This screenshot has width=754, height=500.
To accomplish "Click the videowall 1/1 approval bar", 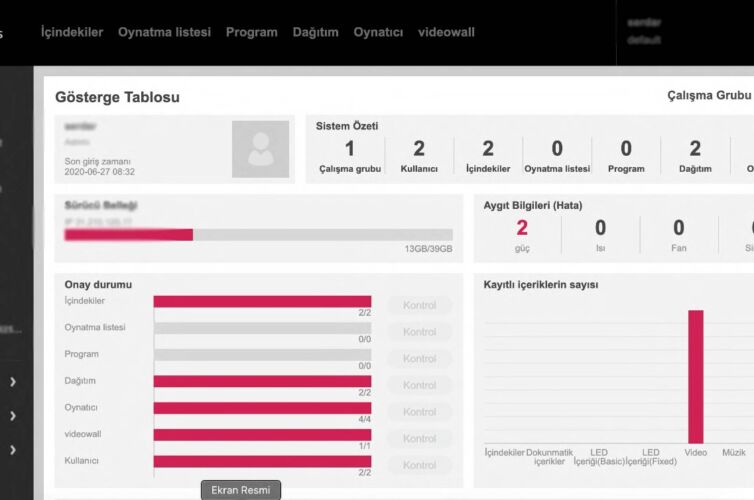I will tap(263, 435).
